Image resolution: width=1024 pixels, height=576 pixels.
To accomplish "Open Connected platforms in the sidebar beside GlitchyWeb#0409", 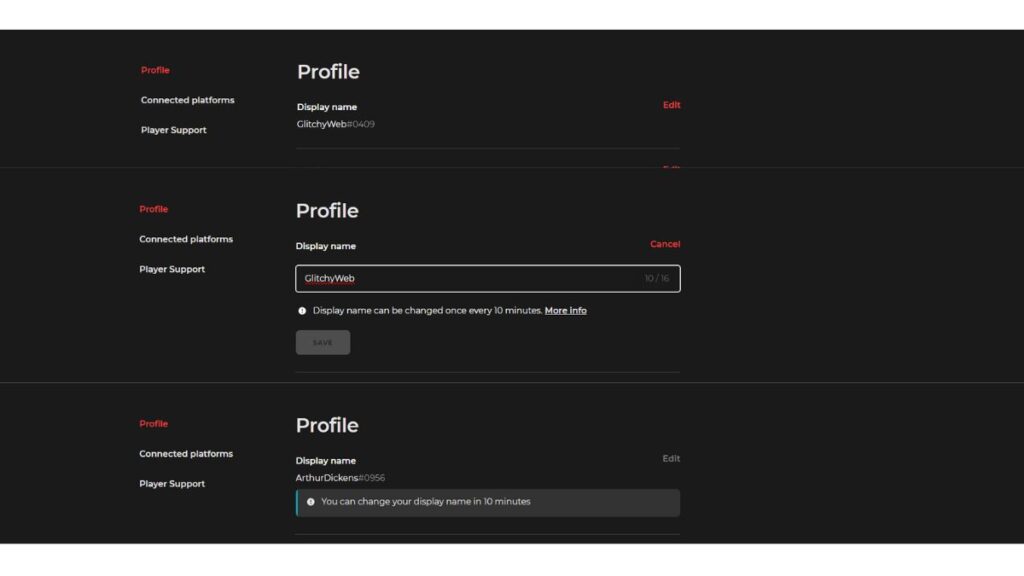I will [187, 100].
